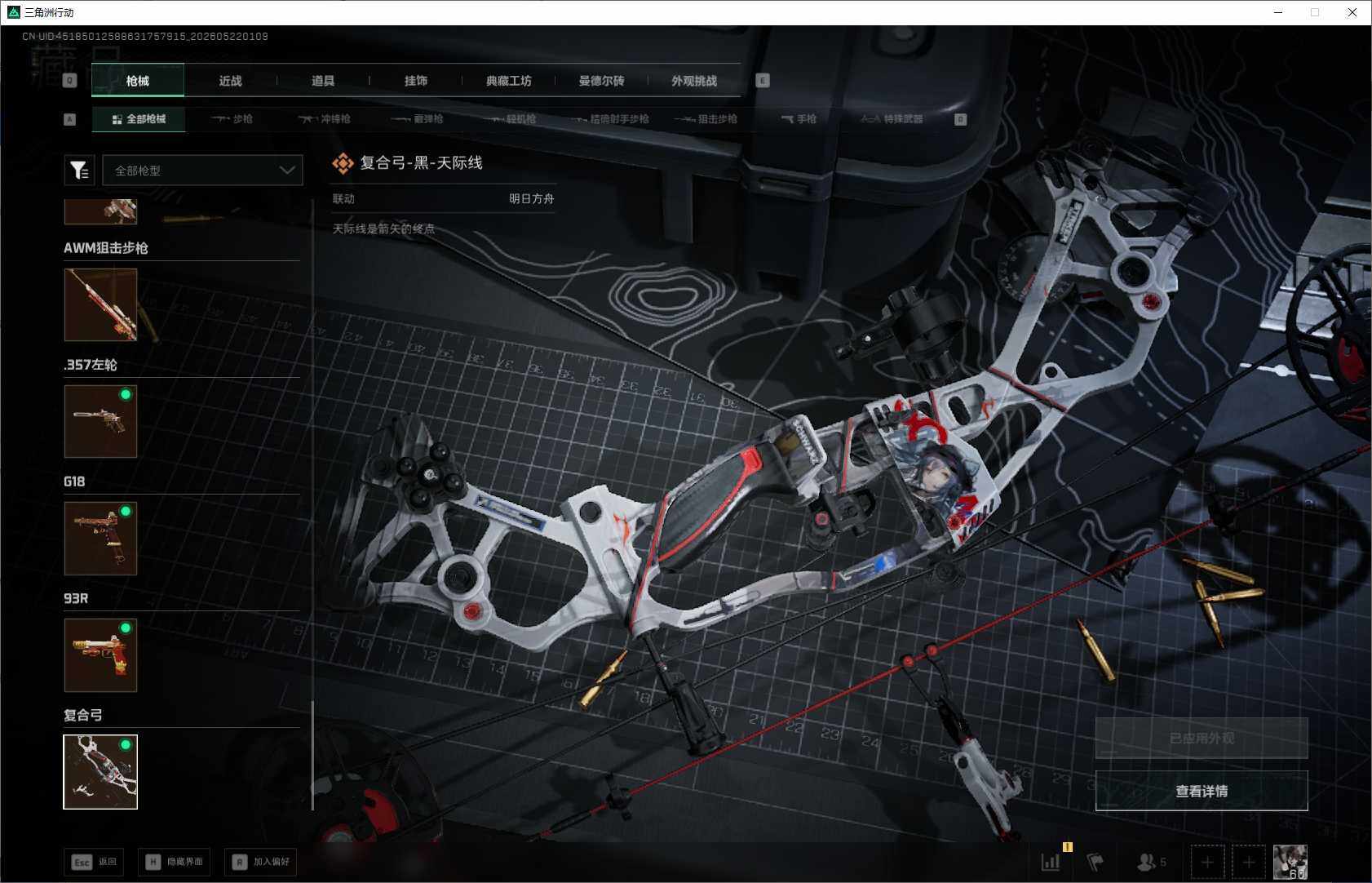Click the 已应用外观 applied appearance button
The image size is (1372, 883).
[x=1202, y=738]
